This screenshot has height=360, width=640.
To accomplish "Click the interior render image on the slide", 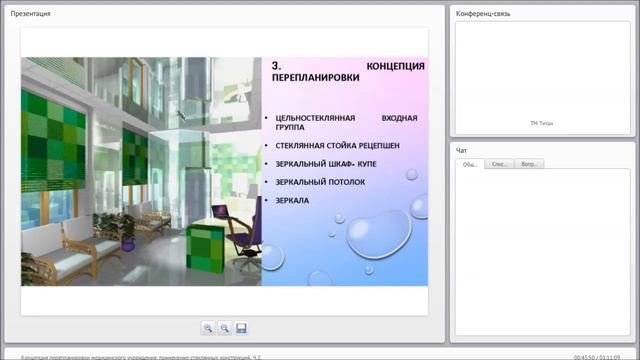I will click(x=141, y=171).
